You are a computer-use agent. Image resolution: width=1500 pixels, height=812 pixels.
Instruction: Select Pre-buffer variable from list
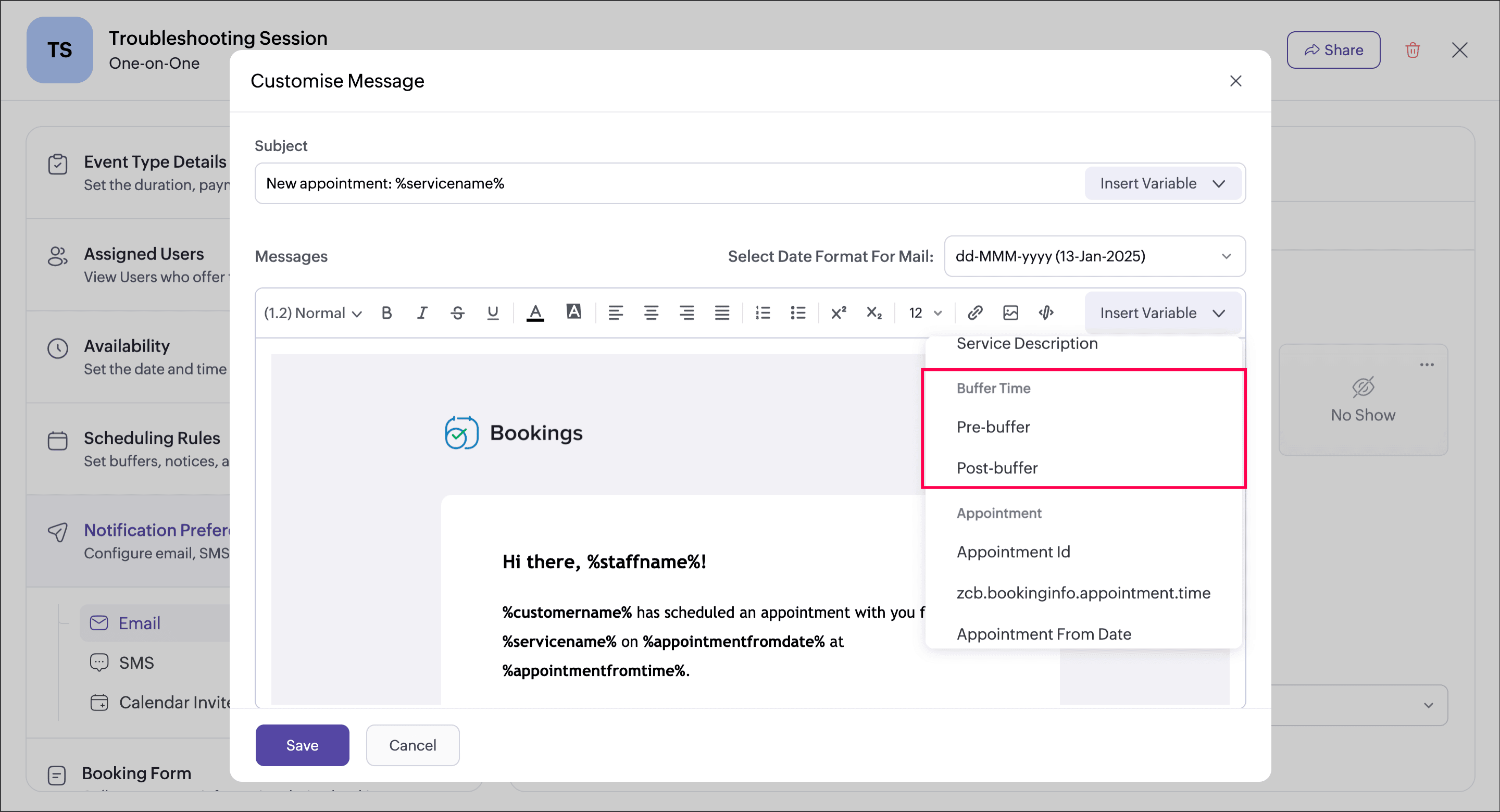tap(993, 427)
